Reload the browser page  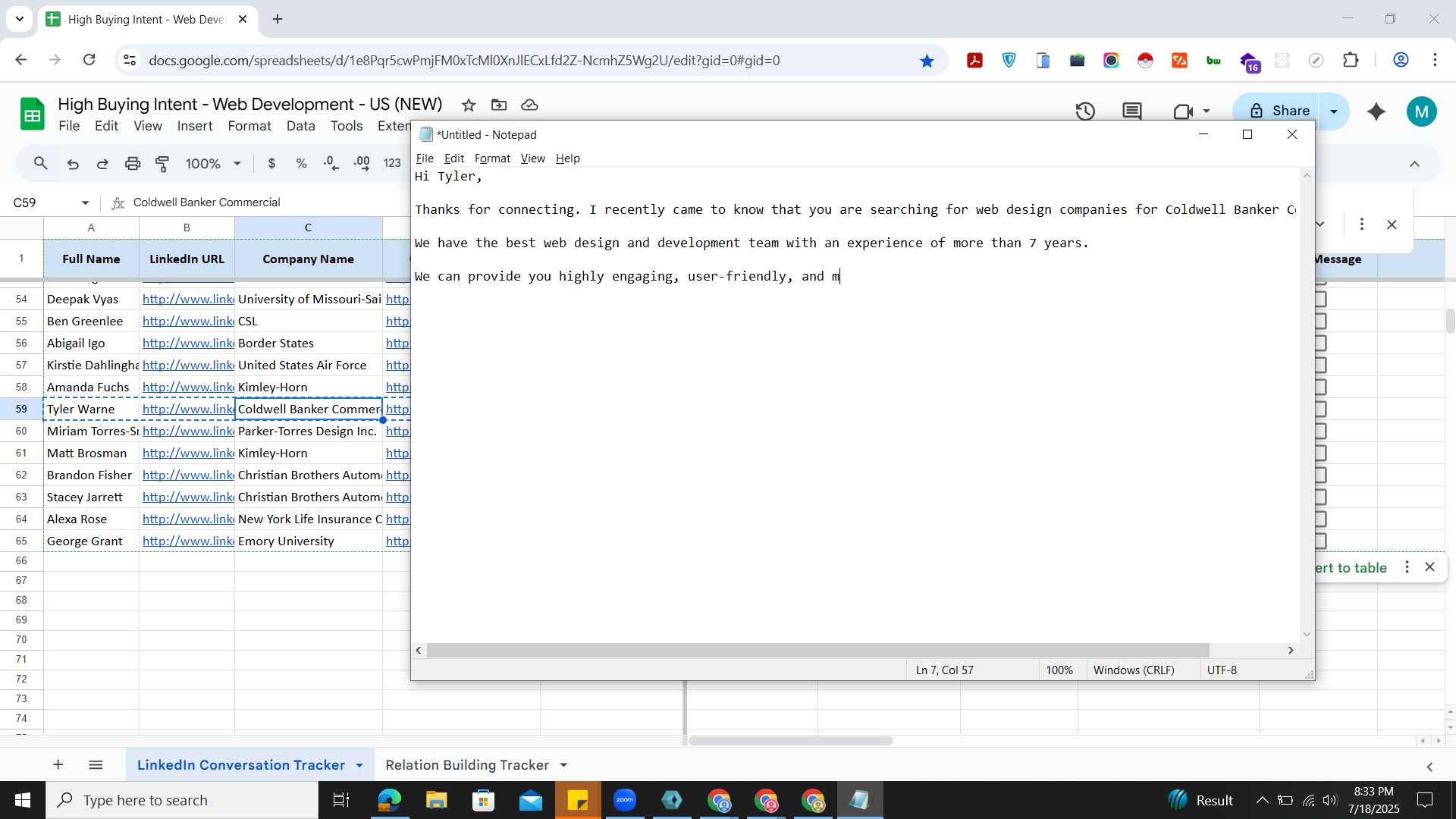pos(89,60)
